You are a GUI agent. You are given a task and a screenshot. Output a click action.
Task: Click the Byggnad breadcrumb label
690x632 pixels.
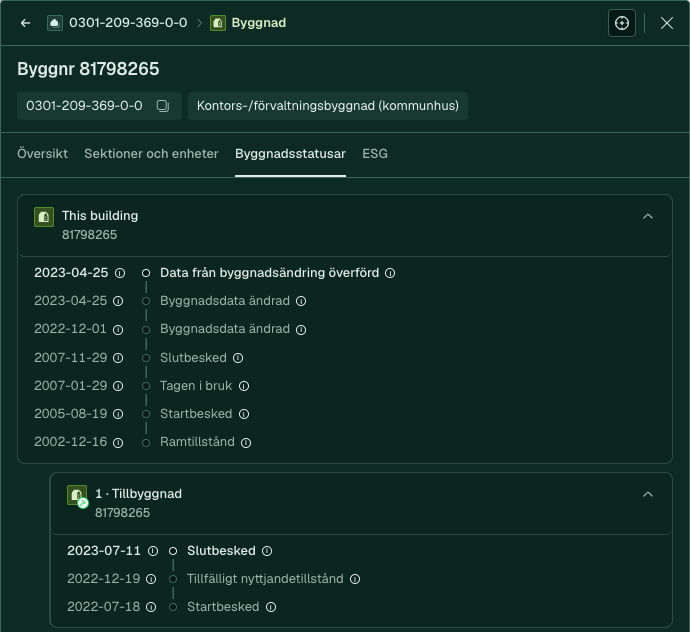(259, 23)
